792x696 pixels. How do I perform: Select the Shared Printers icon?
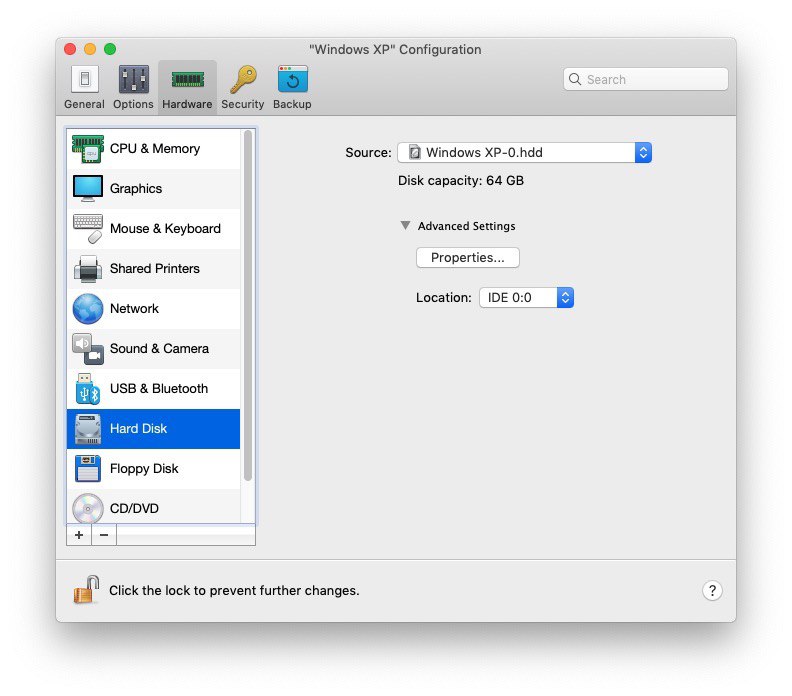(88, 269)
